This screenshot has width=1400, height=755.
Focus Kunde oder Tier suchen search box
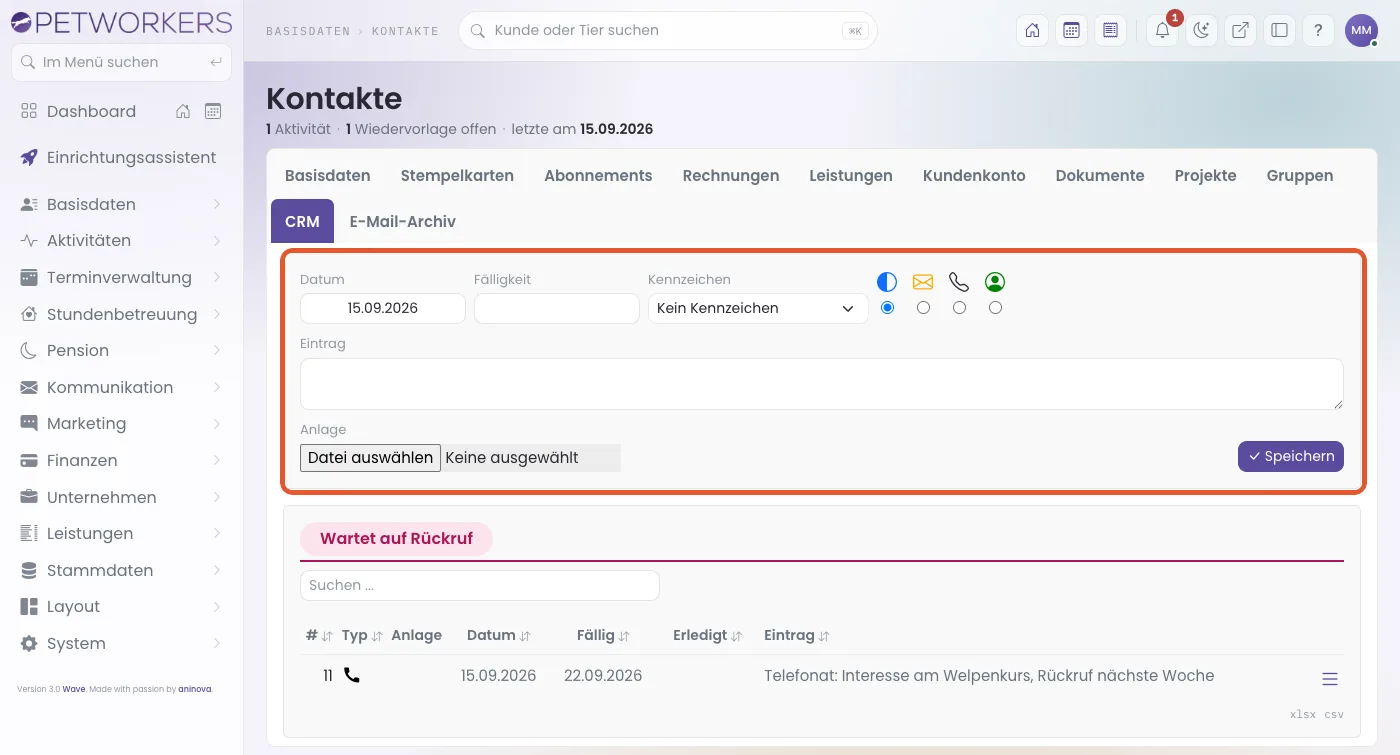[668, 30]
